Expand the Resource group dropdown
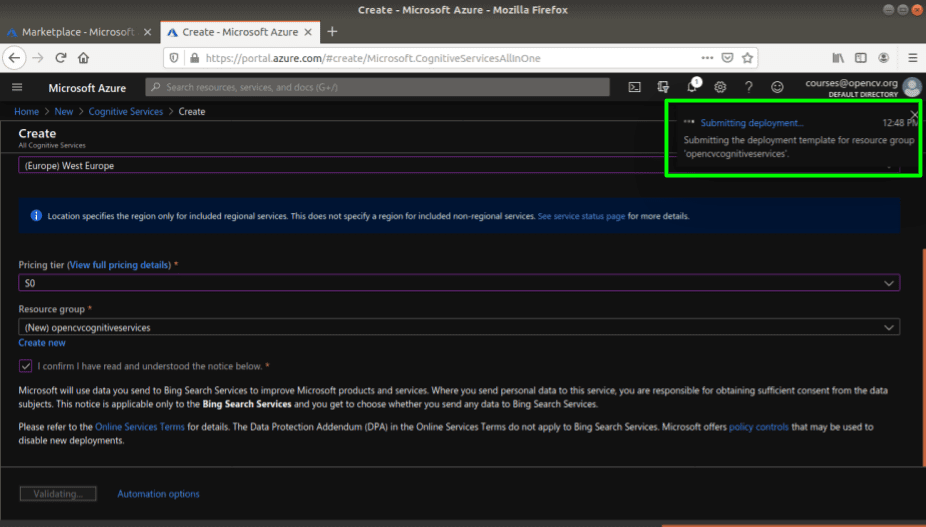Viewport: 926px width, 527px height. 459,327
